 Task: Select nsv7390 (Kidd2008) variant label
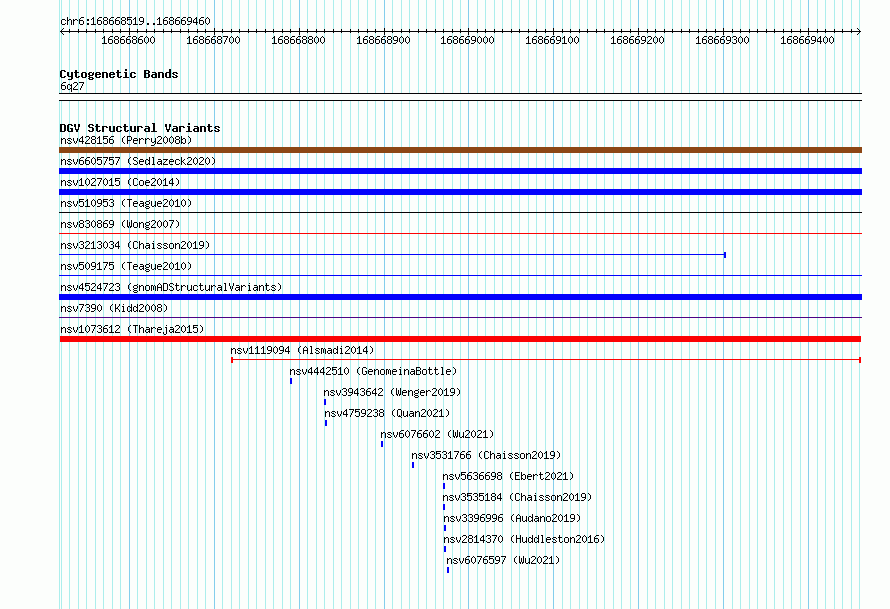point(114,308)
